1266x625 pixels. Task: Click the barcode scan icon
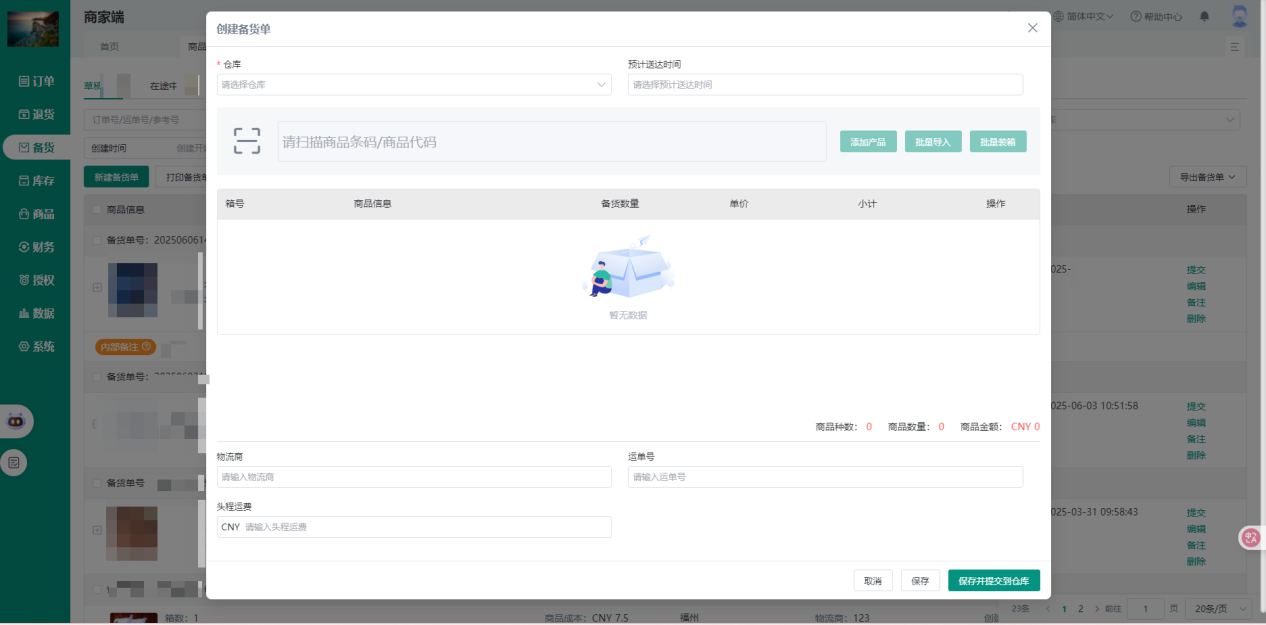246,141
